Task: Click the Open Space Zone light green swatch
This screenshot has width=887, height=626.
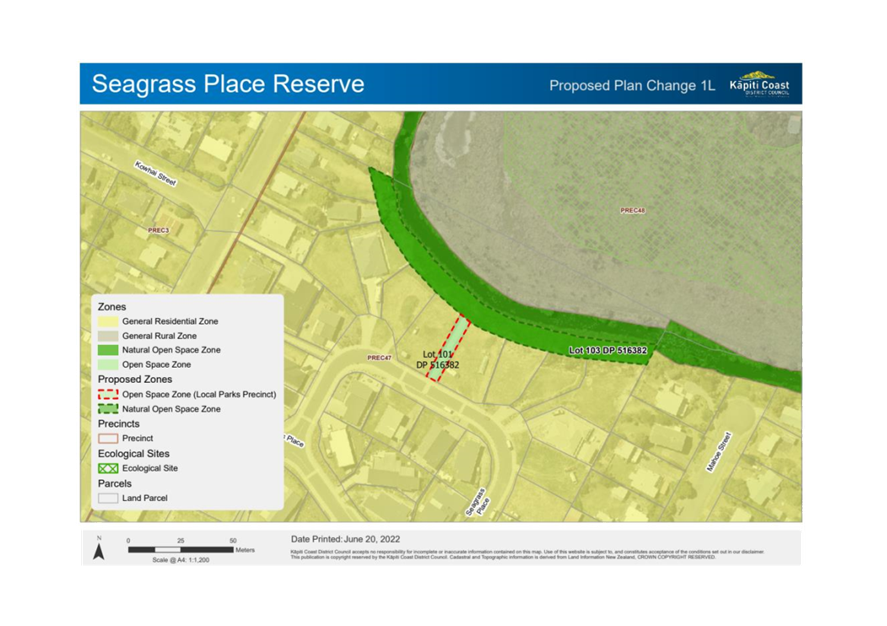Action: 108,365
